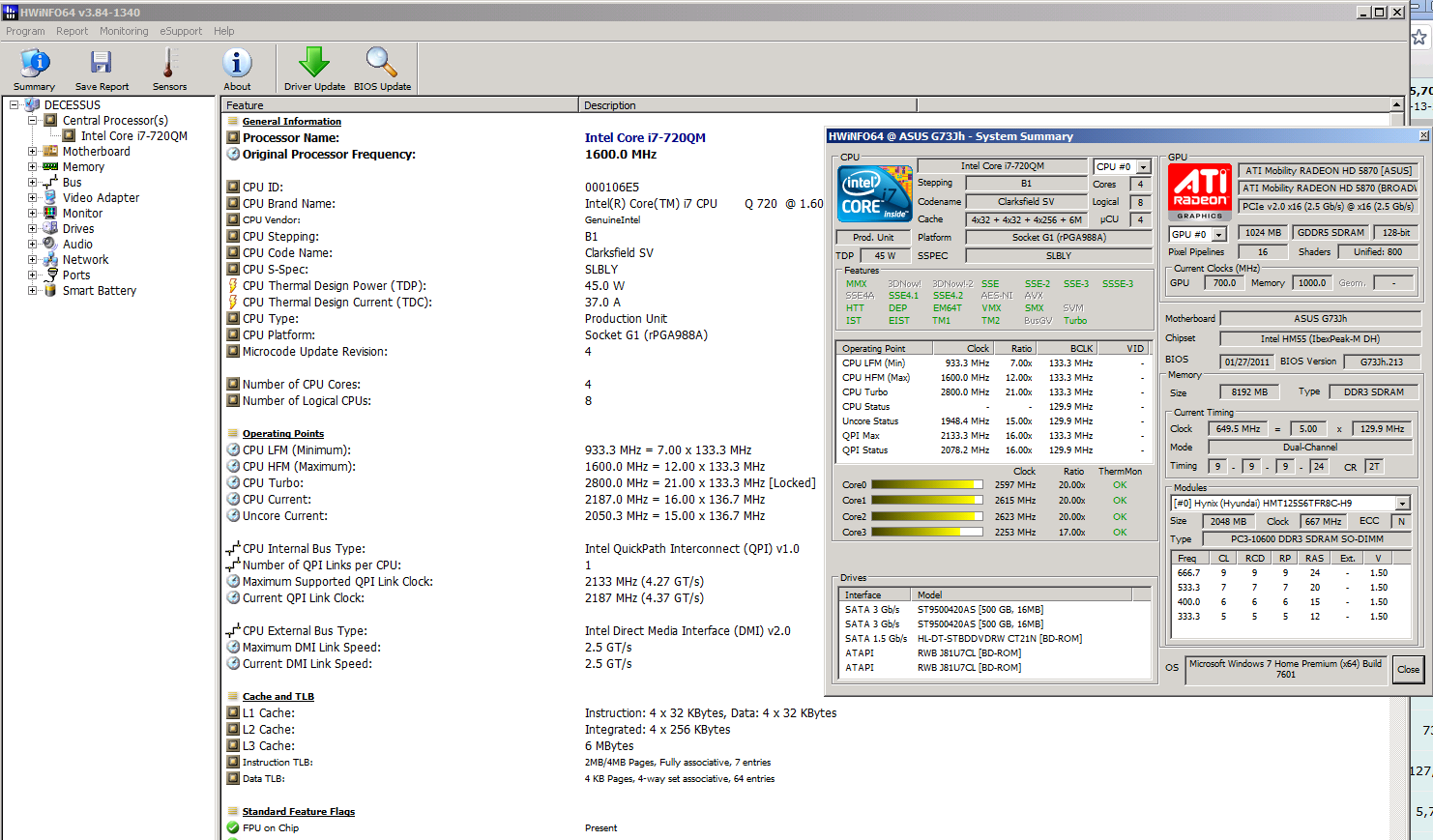1433x840 pixels.
Task: Click the CPU Code Name row
Action: click(x=522, y=253)
